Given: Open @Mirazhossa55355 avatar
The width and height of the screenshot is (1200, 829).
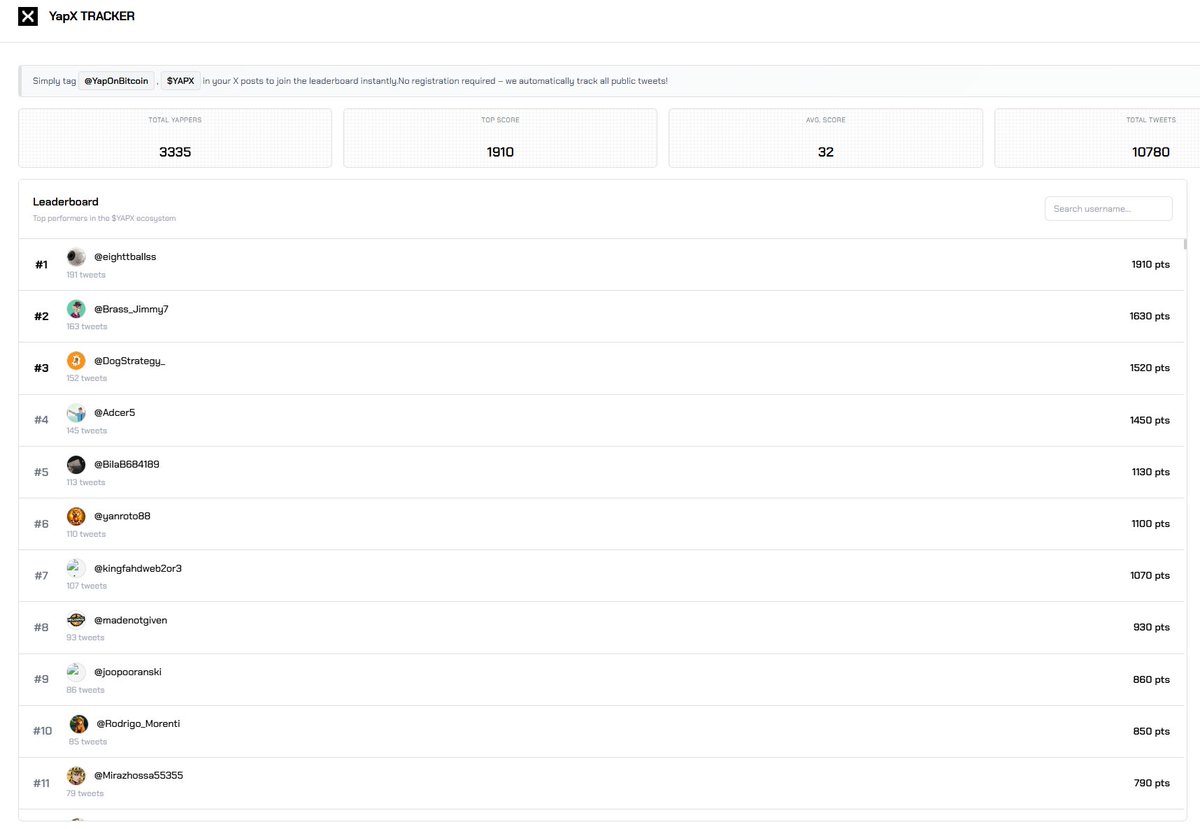Looking at the screenshot, I should coord(76,776).
